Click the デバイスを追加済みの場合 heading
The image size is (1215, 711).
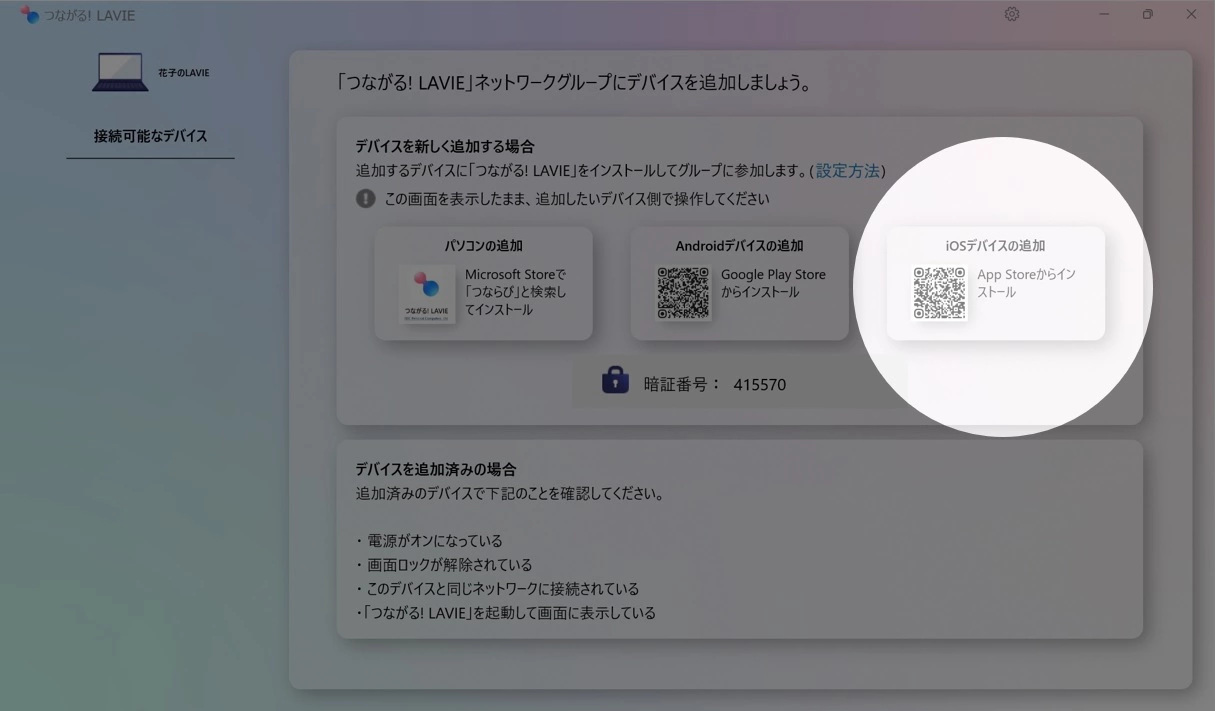(x=436, y=469)
